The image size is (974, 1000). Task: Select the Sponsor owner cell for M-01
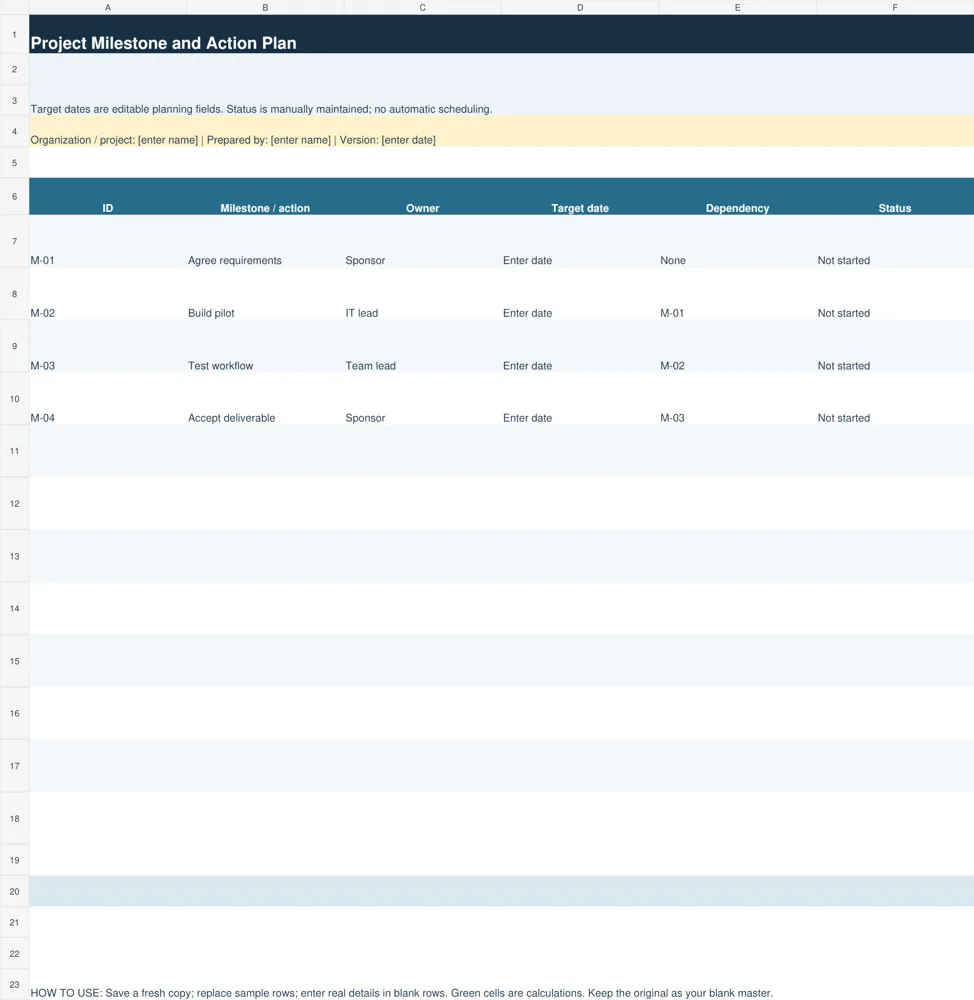[x=423, y=242]
